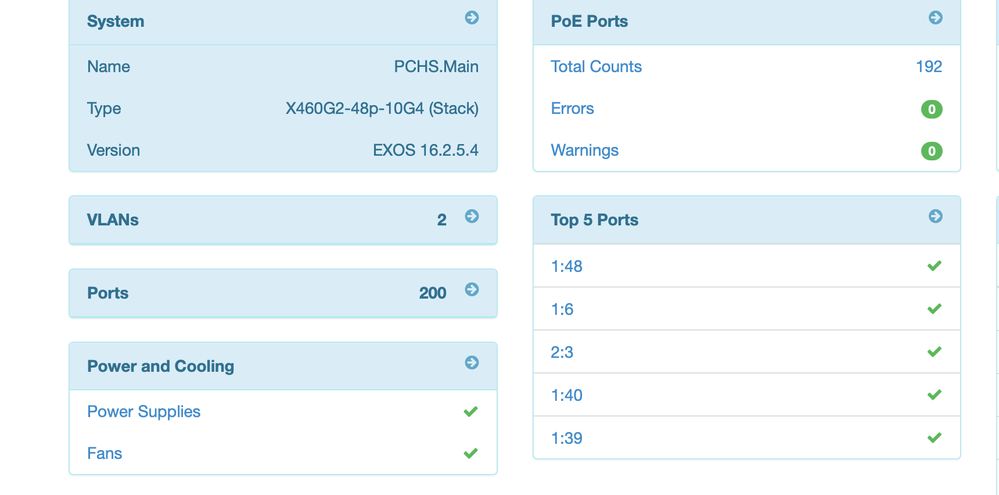
Task: Select the Total Counts link
Action: [x=596, y=67]
